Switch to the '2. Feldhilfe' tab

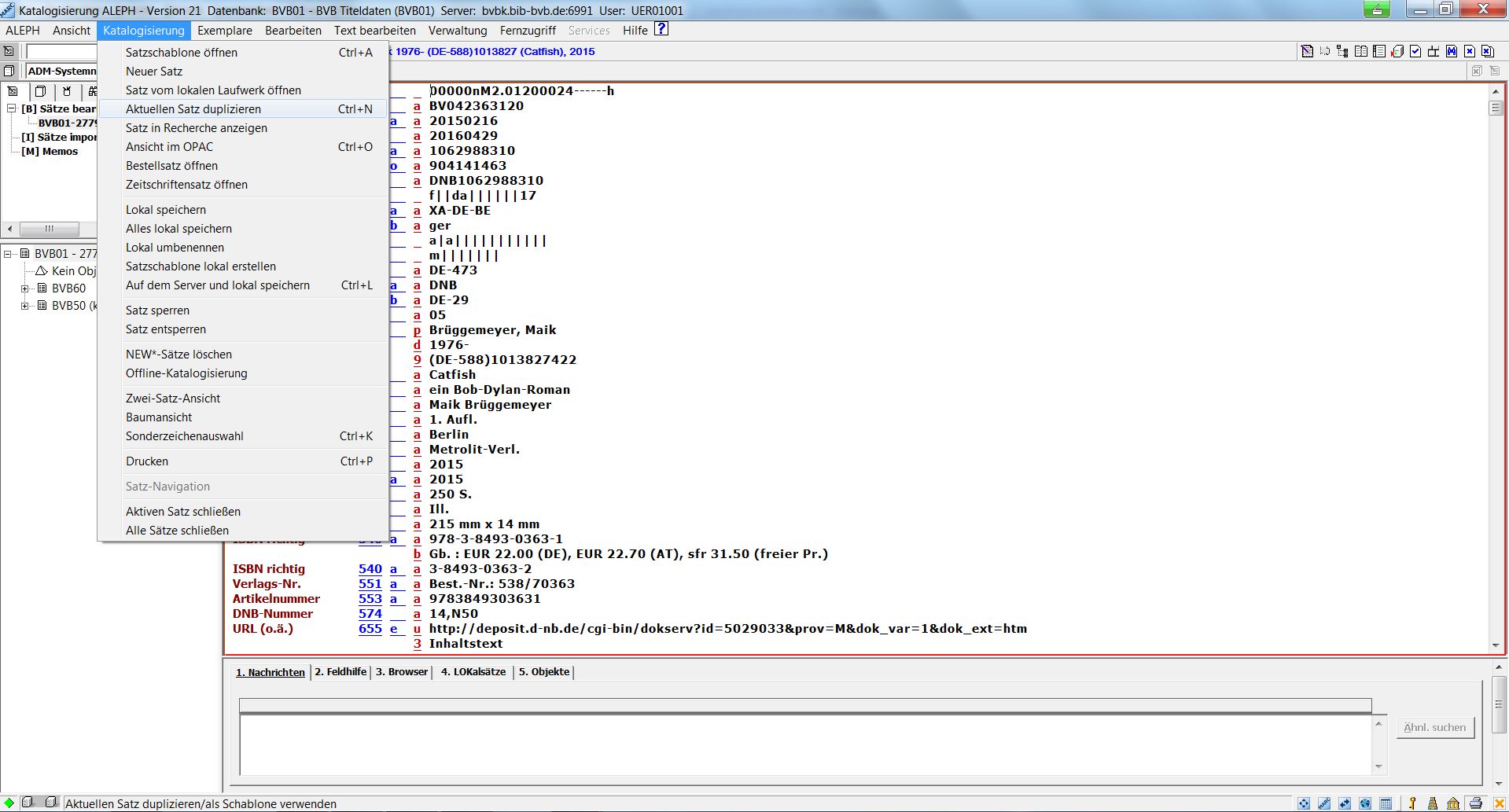click(x=340, y=672)
